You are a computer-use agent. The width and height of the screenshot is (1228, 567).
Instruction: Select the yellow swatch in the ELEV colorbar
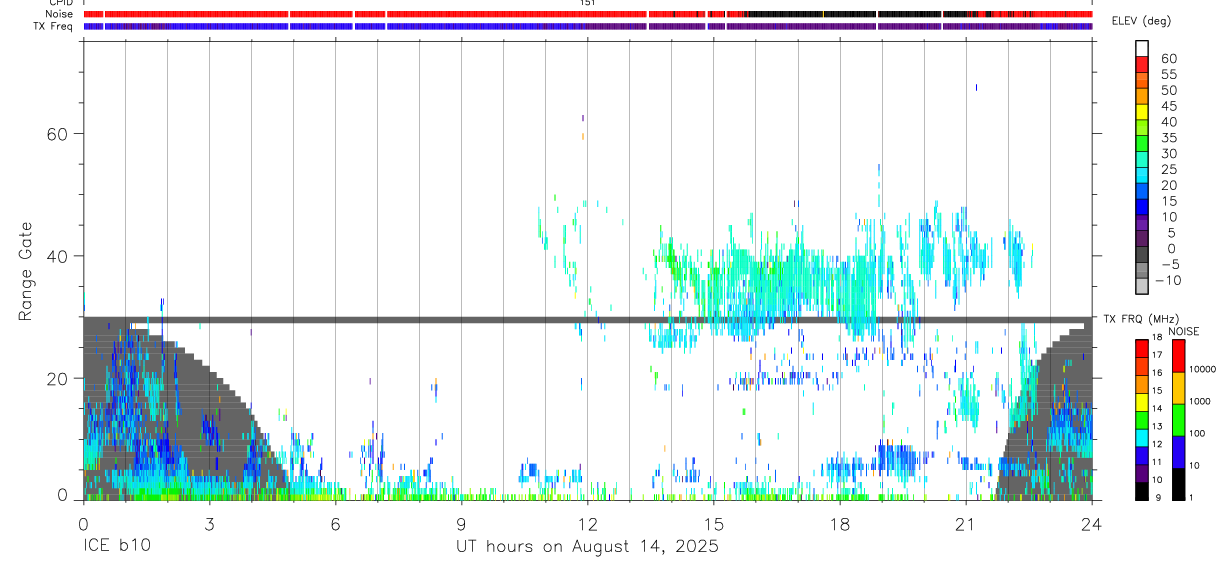(1142, 111)
